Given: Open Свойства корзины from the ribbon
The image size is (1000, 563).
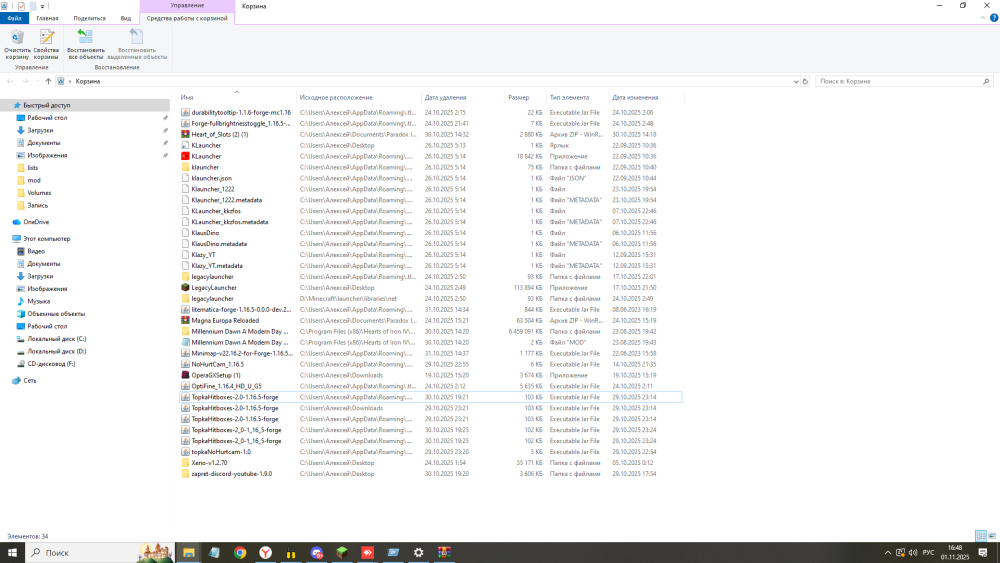Looking at the screenshot, I should pos(46,45).
